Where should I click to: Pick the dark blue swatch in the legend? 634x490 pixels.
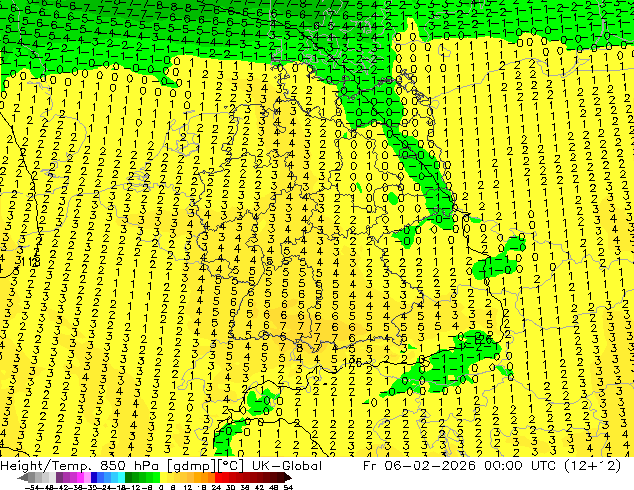click(94, 478)
